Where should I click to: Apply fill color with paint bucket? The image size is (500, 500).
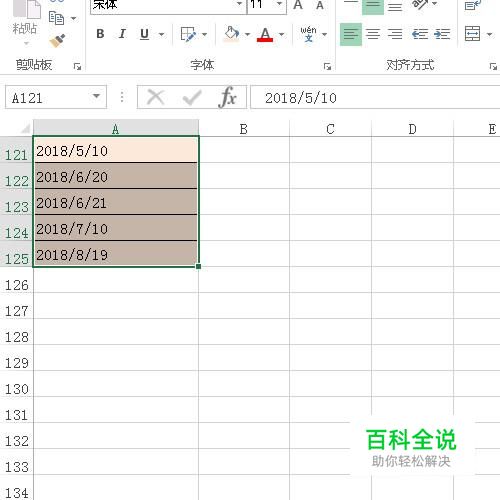(232, 34)
